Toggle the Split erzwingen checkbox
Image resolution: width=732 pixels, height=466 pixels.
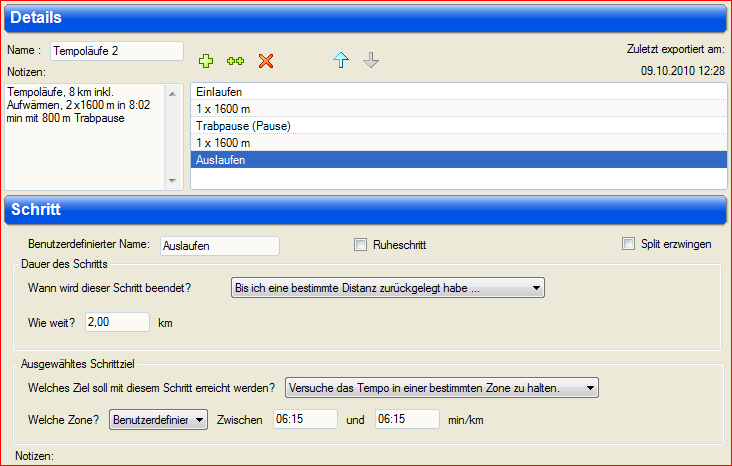pyautogui.click(x=628, y=244)
